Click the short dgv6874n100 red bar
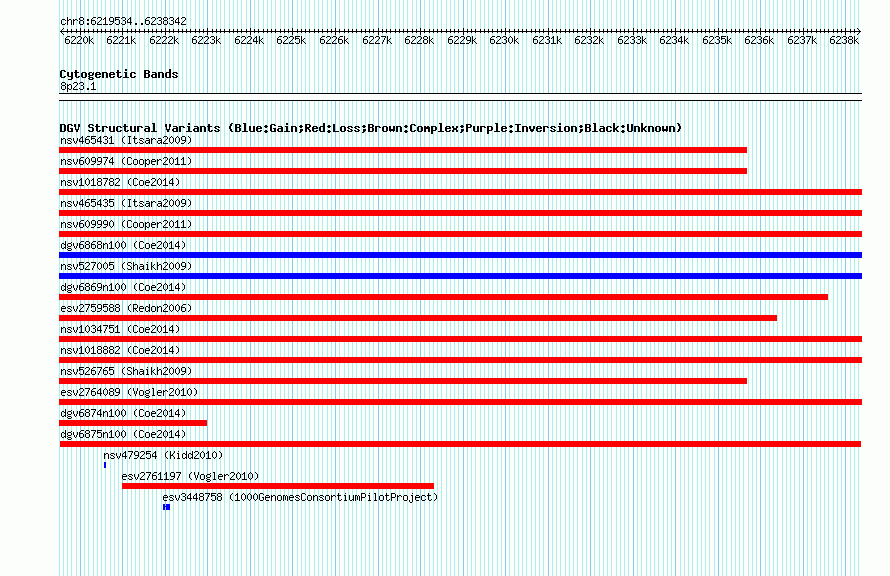The width and height of the screenshot is (890, 576). tap(133, 423)
